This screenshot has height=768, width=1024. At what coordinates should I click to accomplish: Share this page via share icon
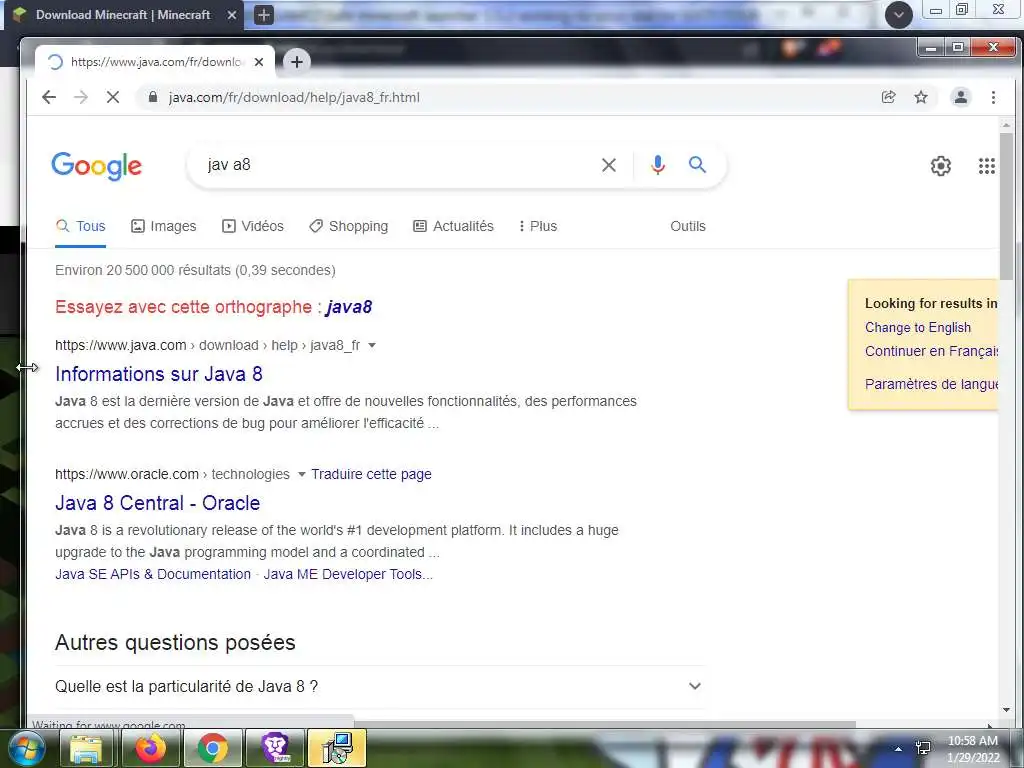click(889, 97)
